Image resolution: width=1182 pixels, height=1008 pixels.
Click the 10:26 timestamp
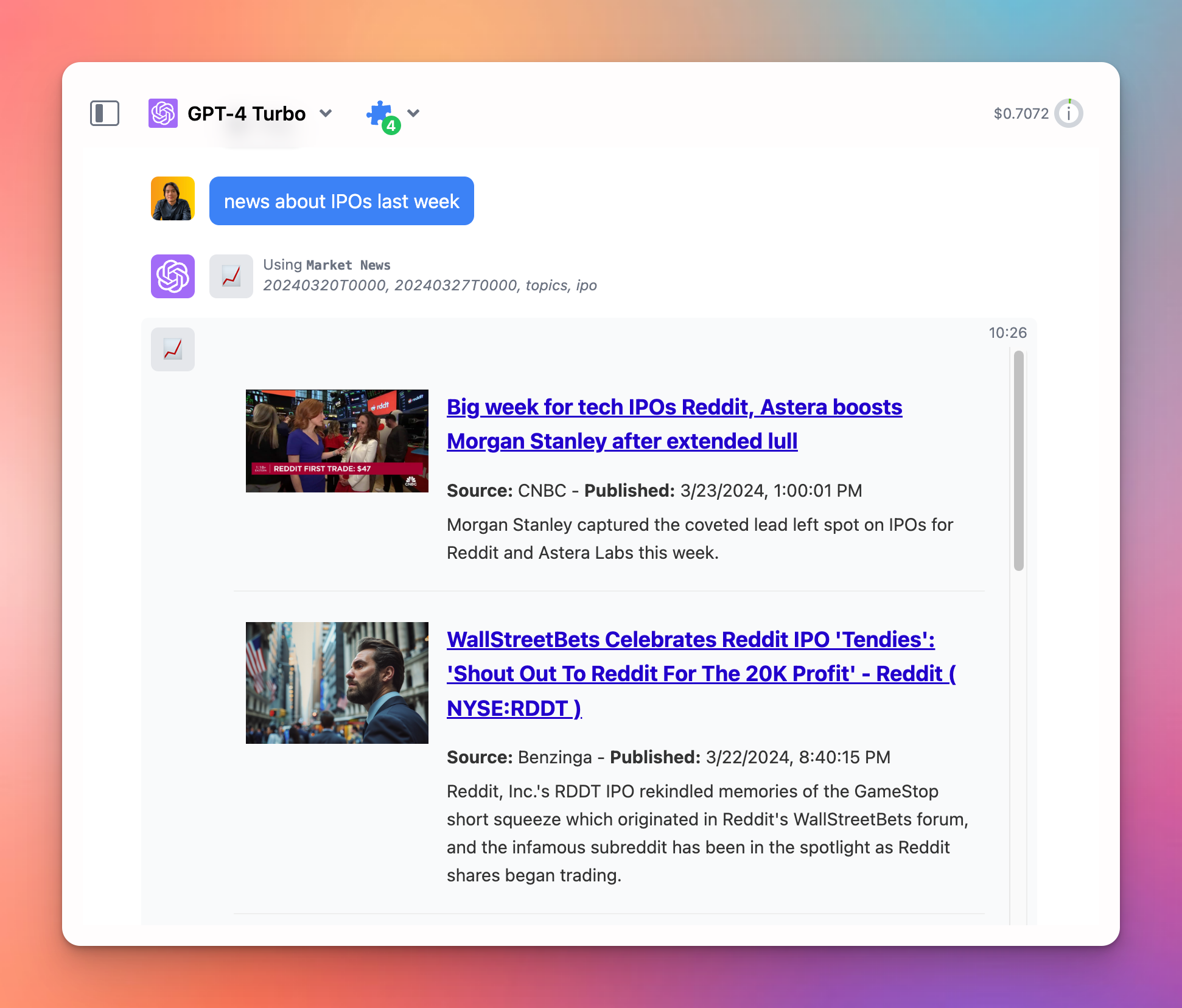1007,333
